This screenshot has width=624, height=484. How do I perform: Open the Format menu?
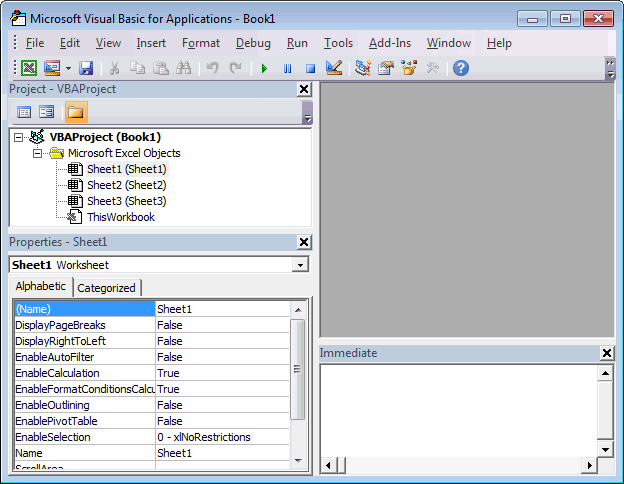coord(201,43)
